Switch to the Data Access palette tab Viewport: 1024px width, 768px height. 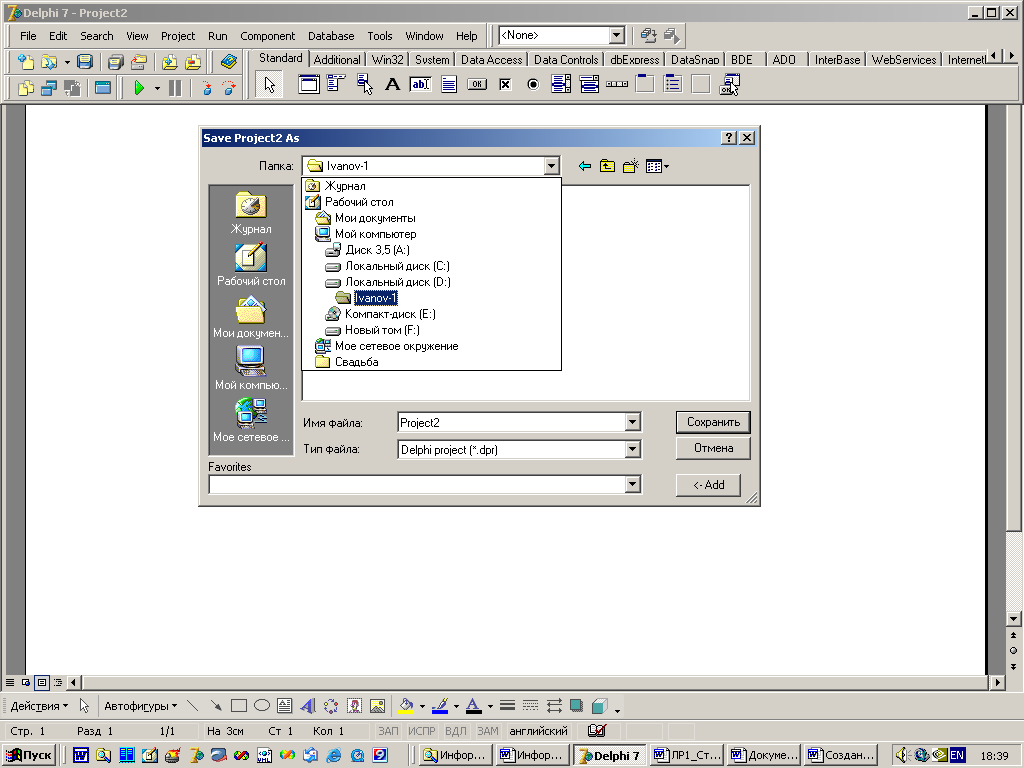(x=492, y=59)
